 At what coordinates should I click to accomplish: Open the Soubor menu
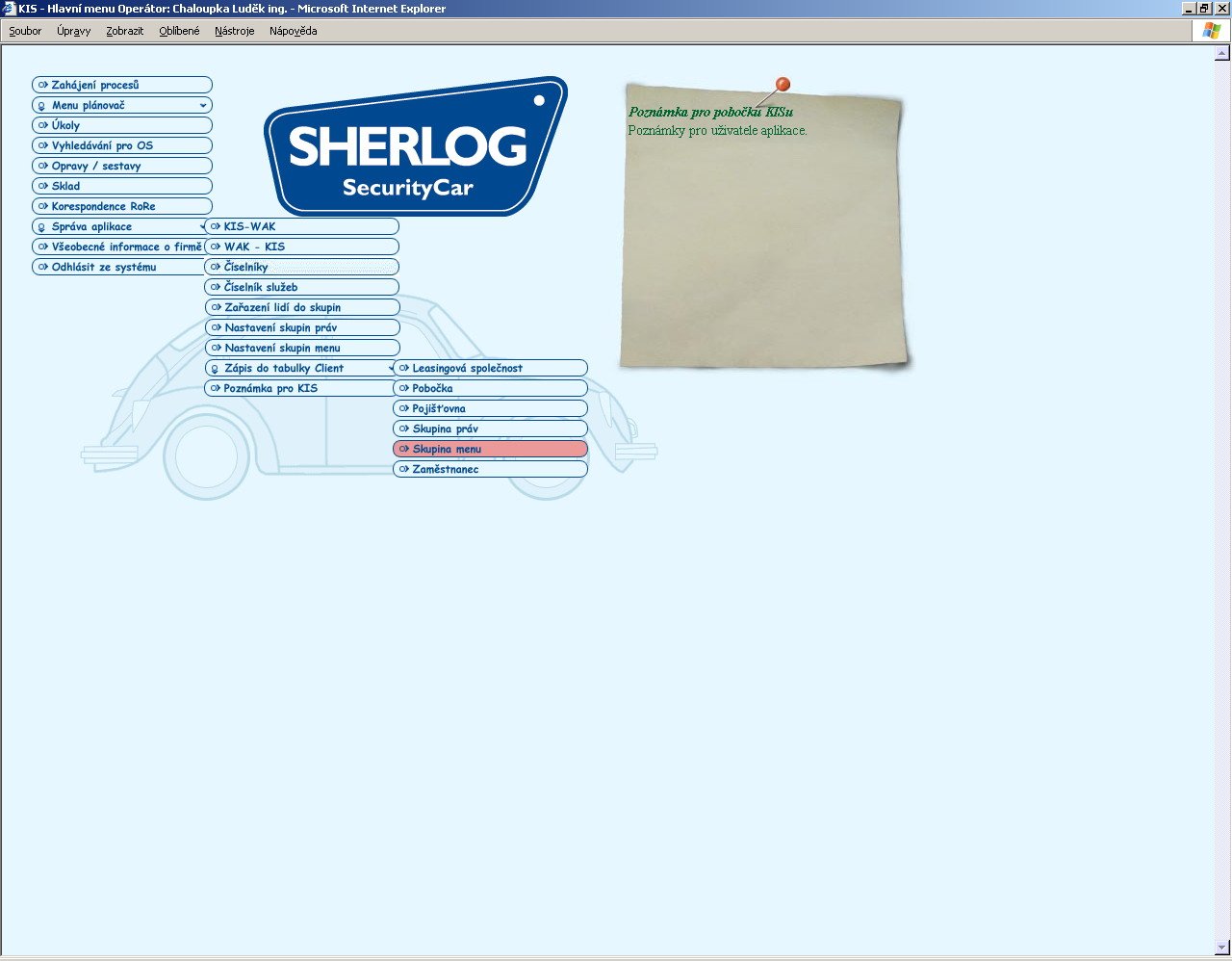(25, 31)
